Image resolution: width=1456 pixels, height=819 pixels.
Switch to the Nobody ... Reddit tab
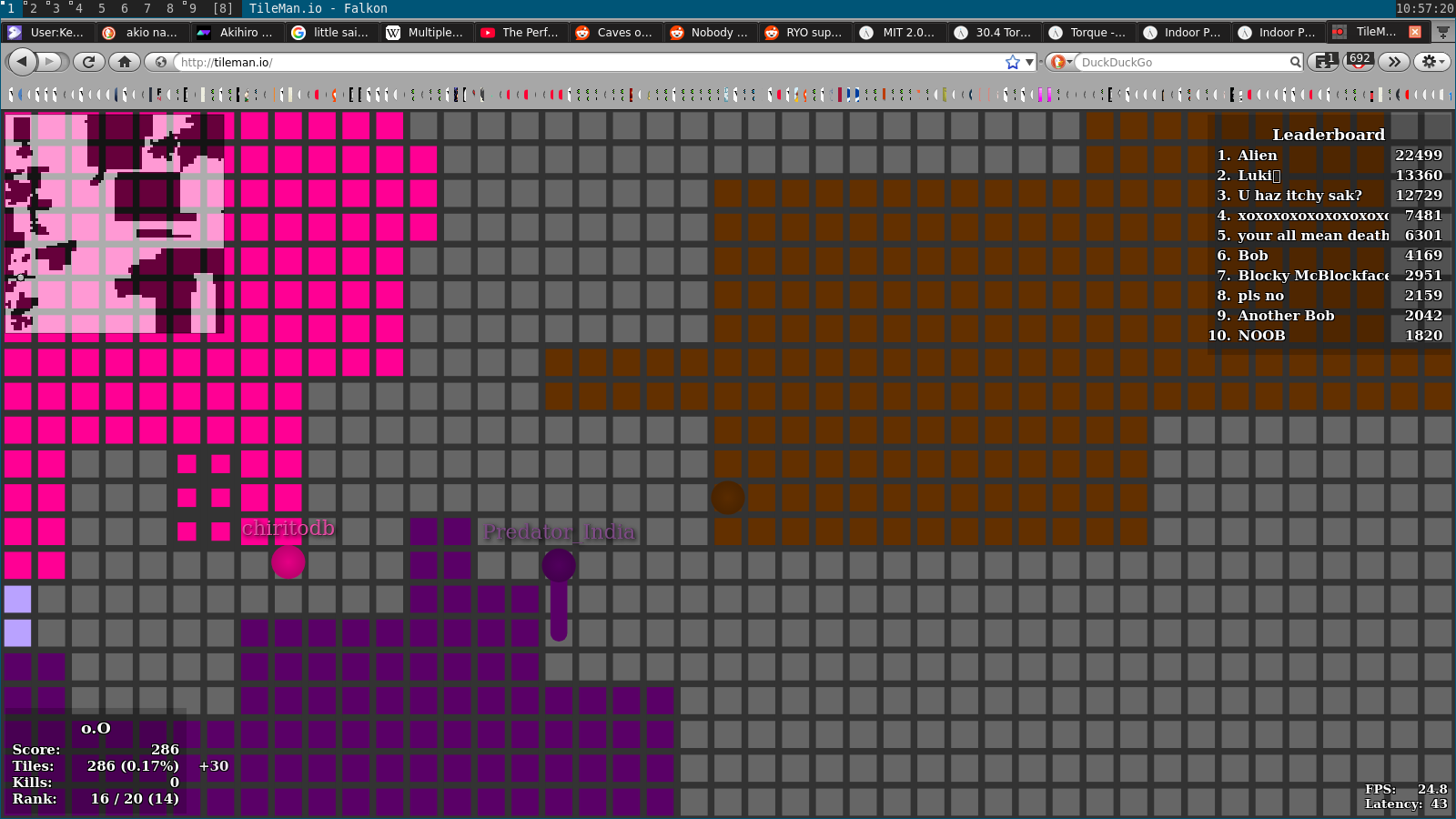click(x=709, y=32)
